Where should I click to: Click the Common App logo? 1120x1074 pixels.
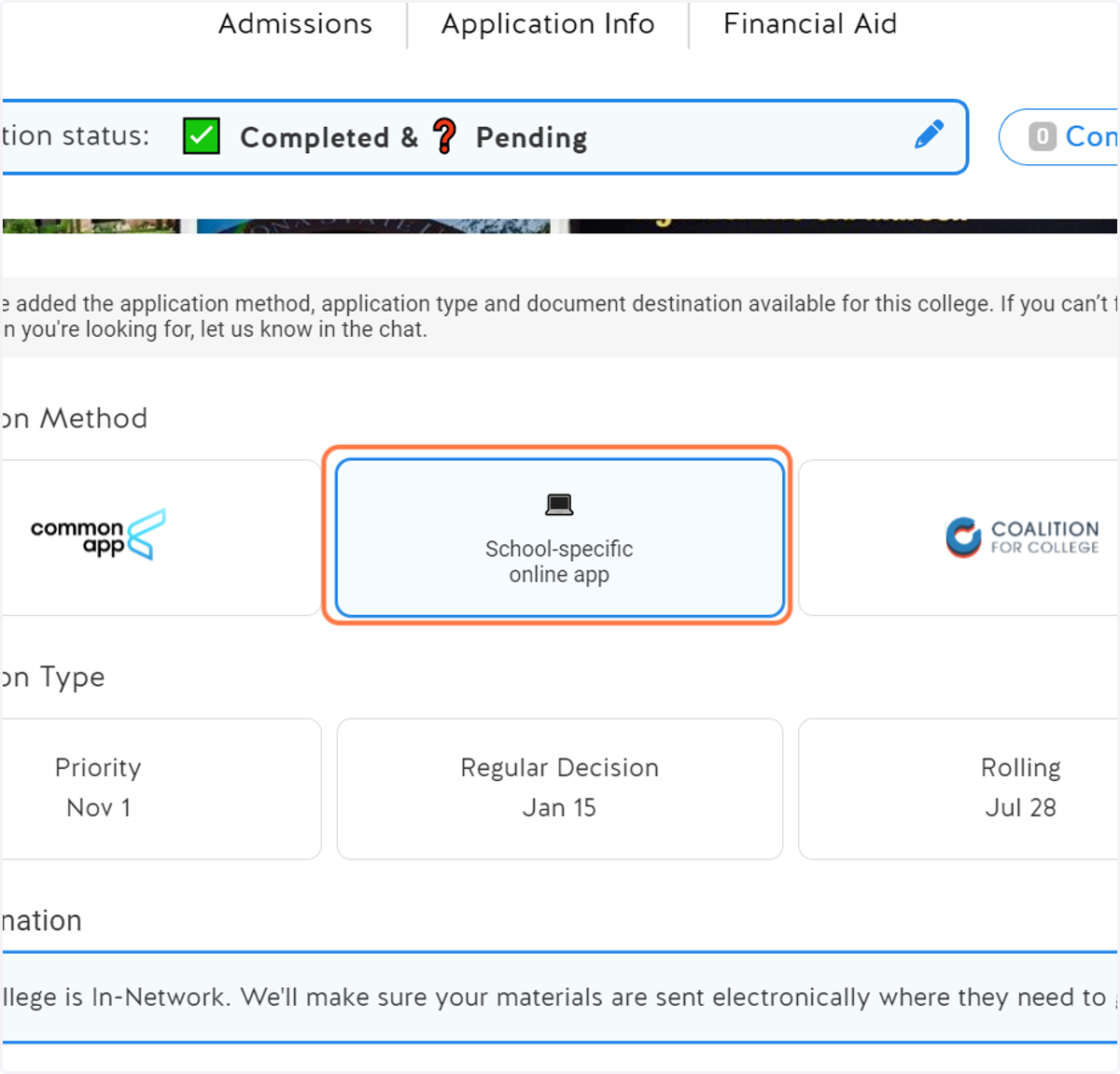(x=98, y=535)
